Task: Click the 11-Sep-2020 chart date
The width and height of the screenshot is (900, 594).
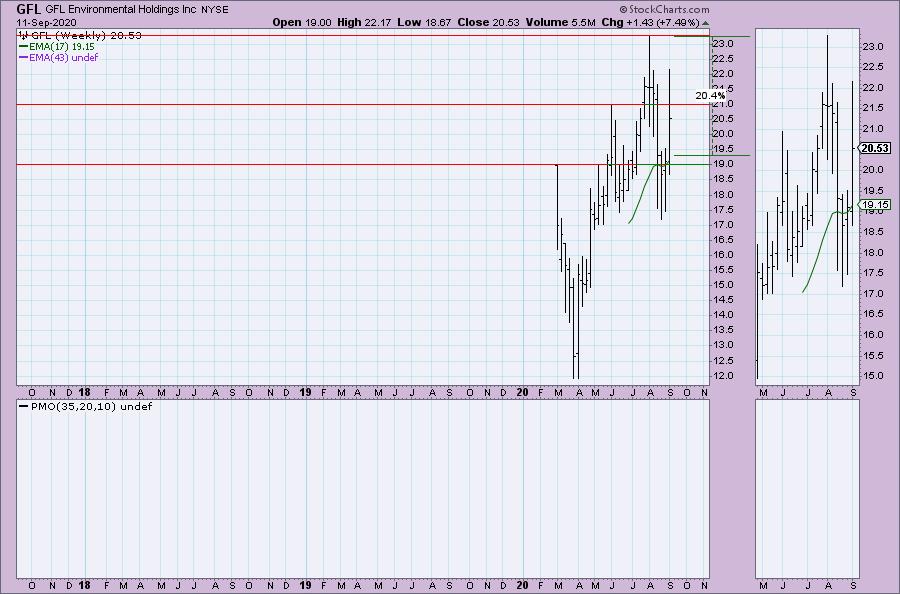Action: point(46,23)
